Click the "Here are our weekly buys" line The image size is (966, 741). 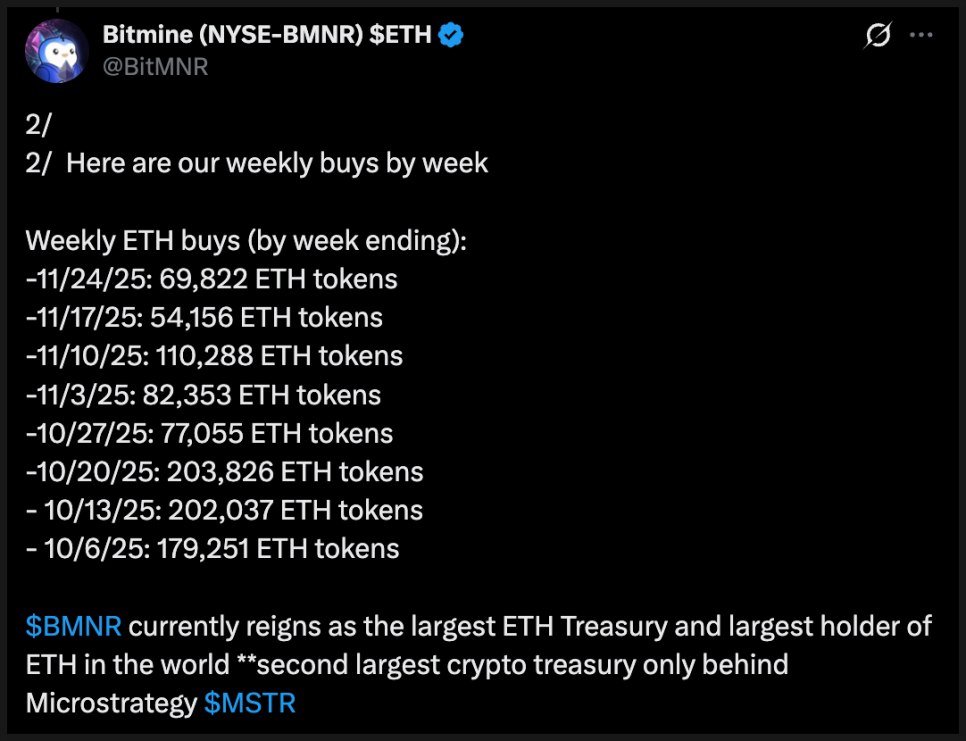(x=277, y=163)
